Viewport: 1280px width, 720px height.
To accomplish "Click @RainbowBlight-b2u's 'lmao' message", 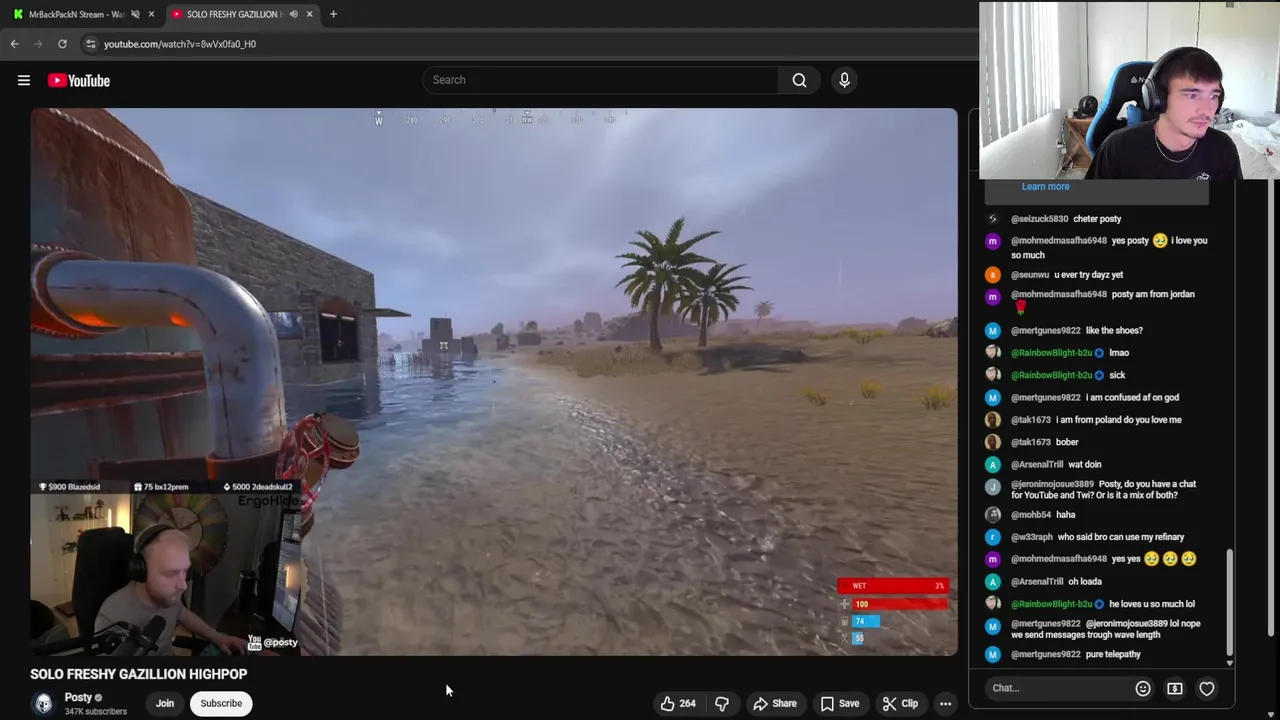I will [x=1119, y=353].
